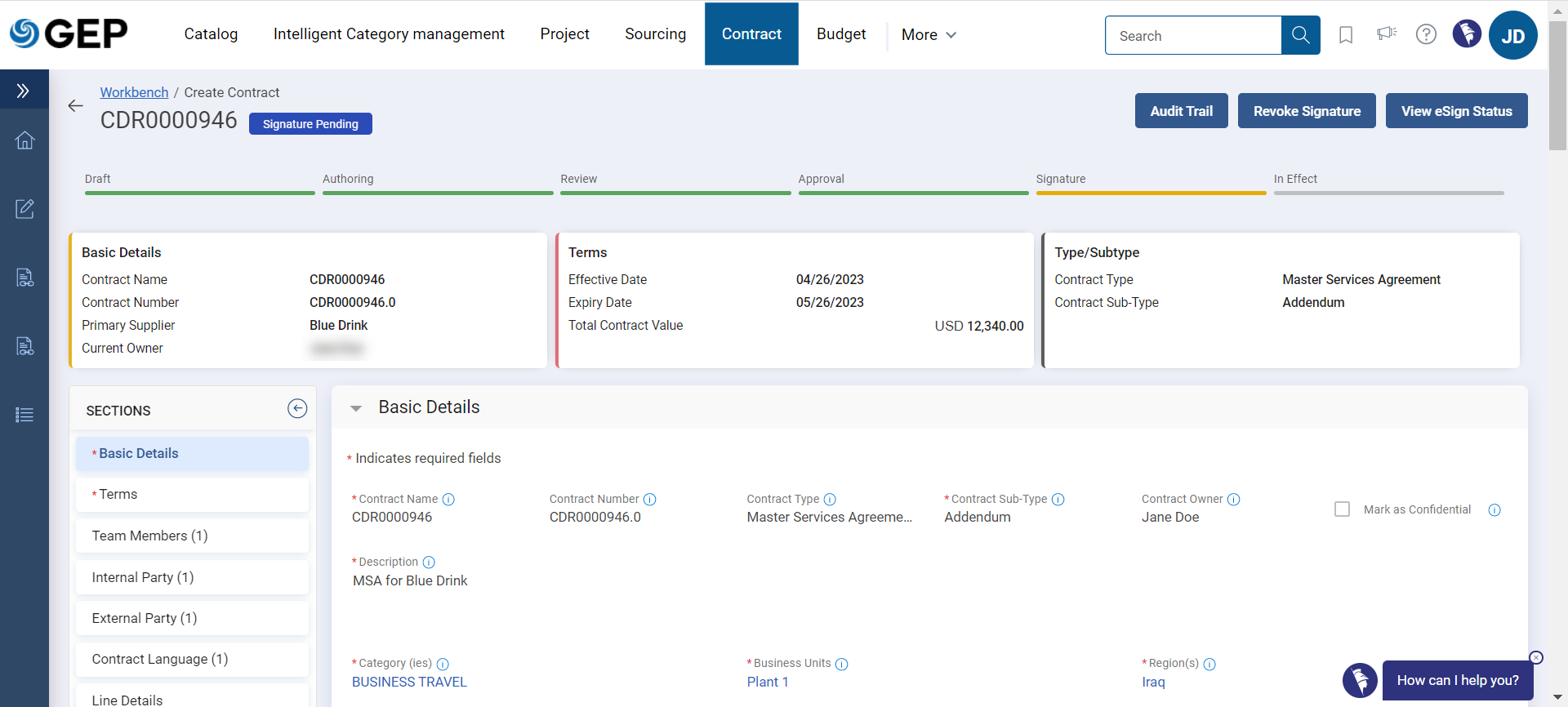Screen dimensions: 1568x707
Task: Click the home icon in left sidebar
Action: tap(24, 140)
